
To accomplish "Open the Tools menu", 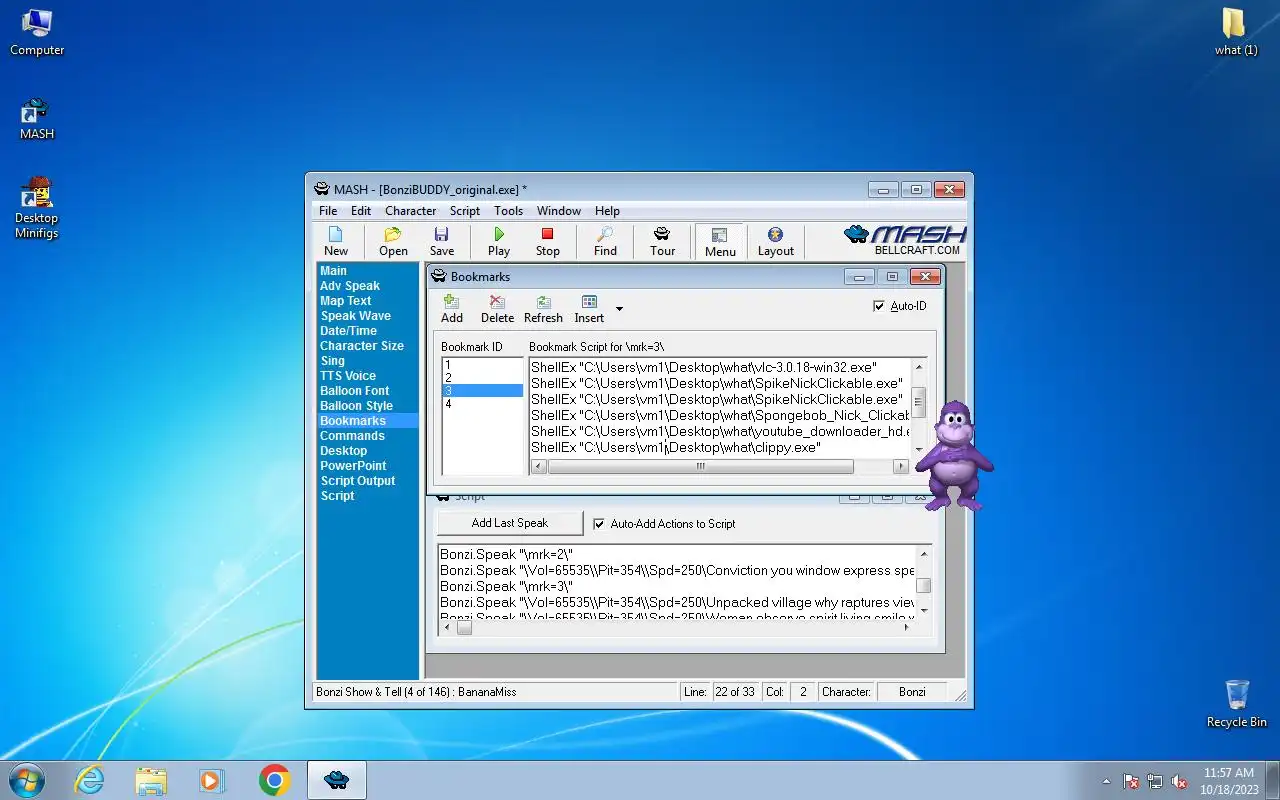I will (x=508, y=211).
